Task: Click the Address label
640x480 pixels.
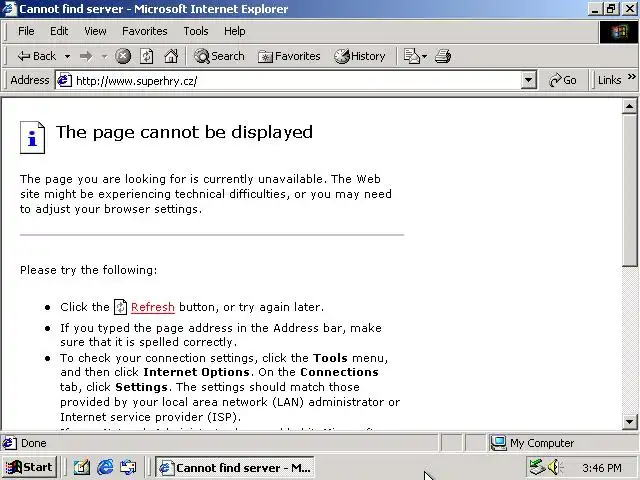Action: click(30, 80)
